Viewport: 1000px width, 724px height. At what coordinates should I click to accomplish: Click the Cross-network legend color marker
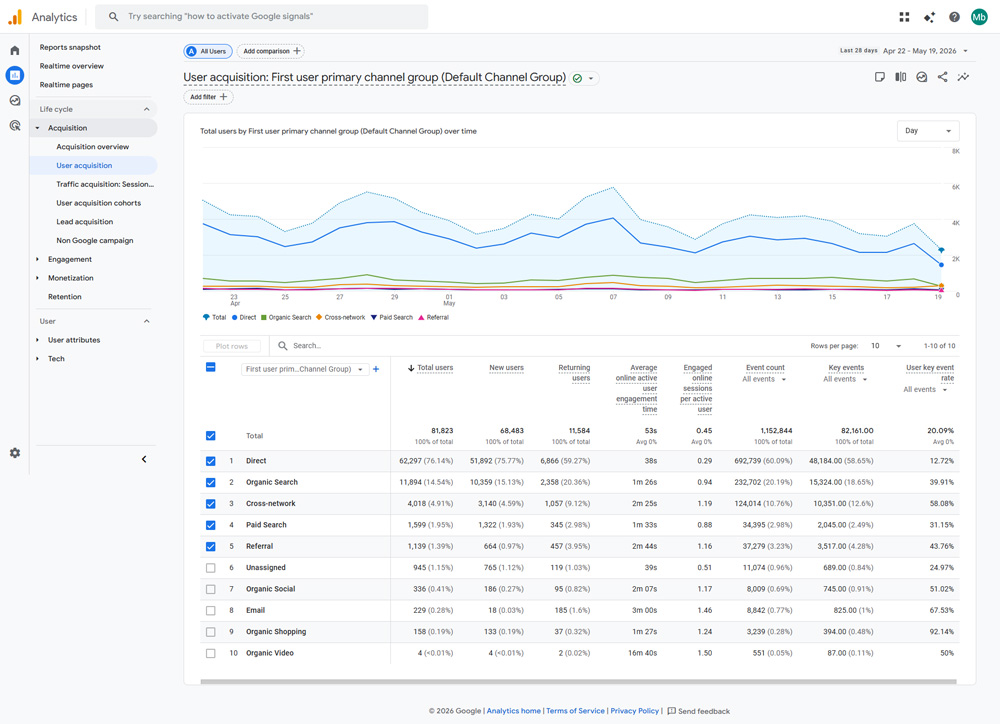[x=319, y=318]
